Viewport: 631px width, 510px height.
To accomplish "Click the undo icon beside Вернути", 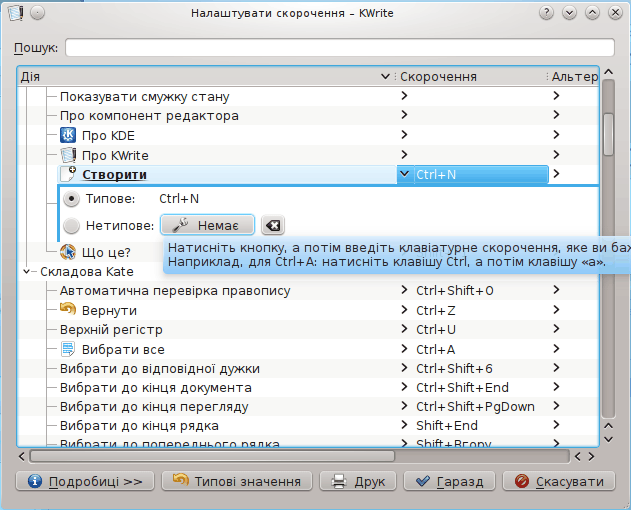I will pyautogui.click(x=68, y=310).
